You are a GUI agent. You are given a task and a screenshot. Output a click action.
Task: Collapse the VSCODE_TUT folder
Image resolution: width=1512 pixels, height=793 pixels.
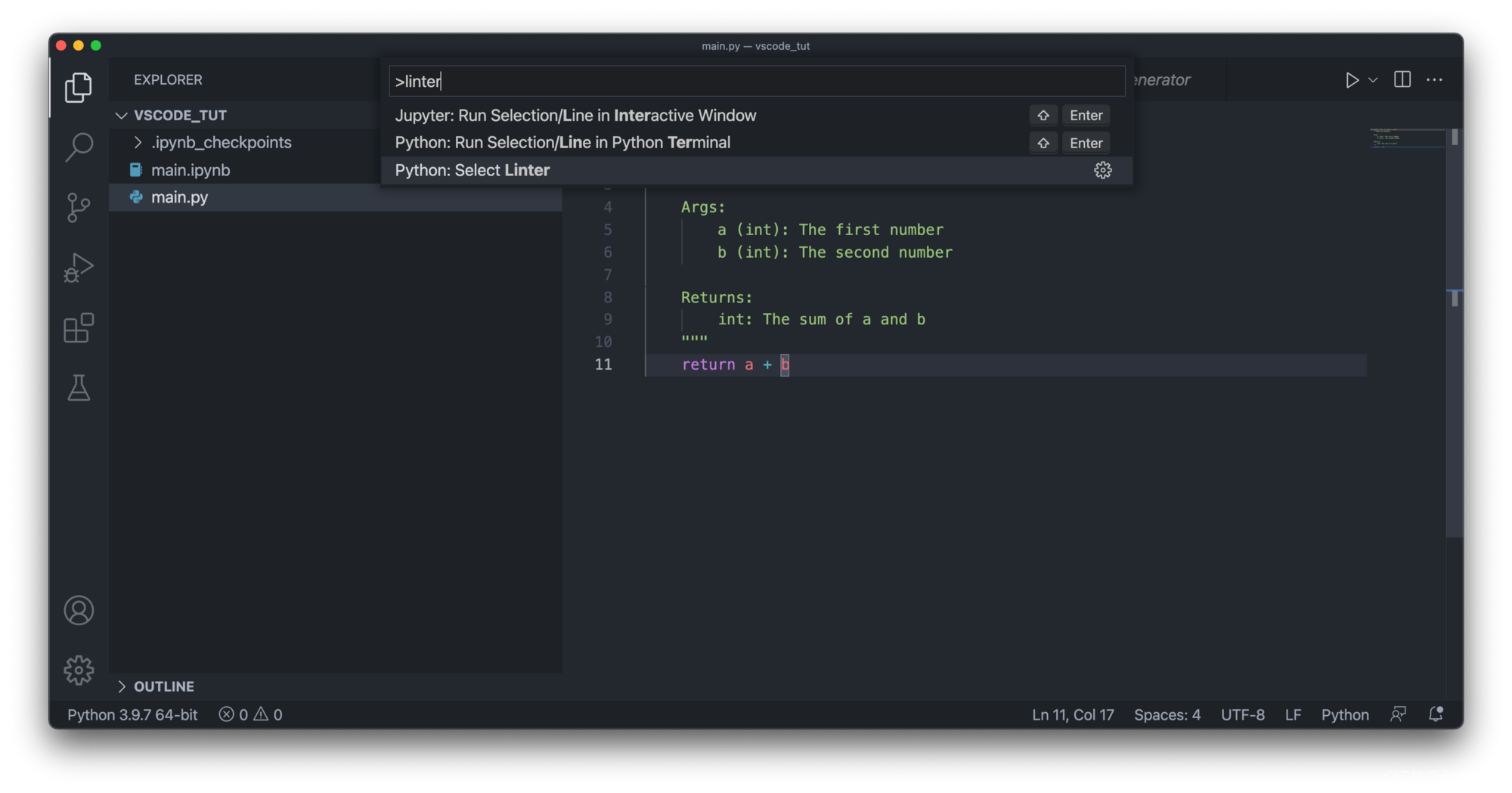122,115
